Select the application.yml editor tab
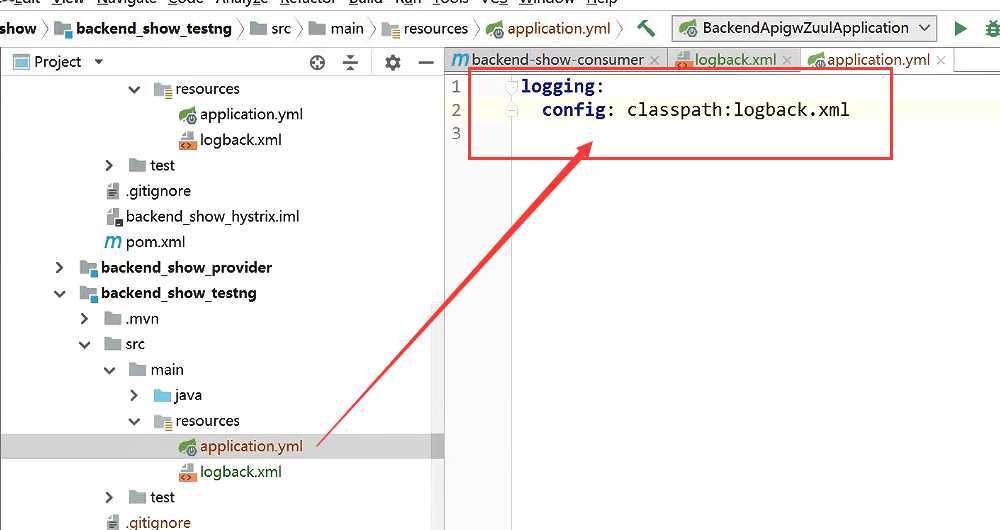 tap(878, 60)
